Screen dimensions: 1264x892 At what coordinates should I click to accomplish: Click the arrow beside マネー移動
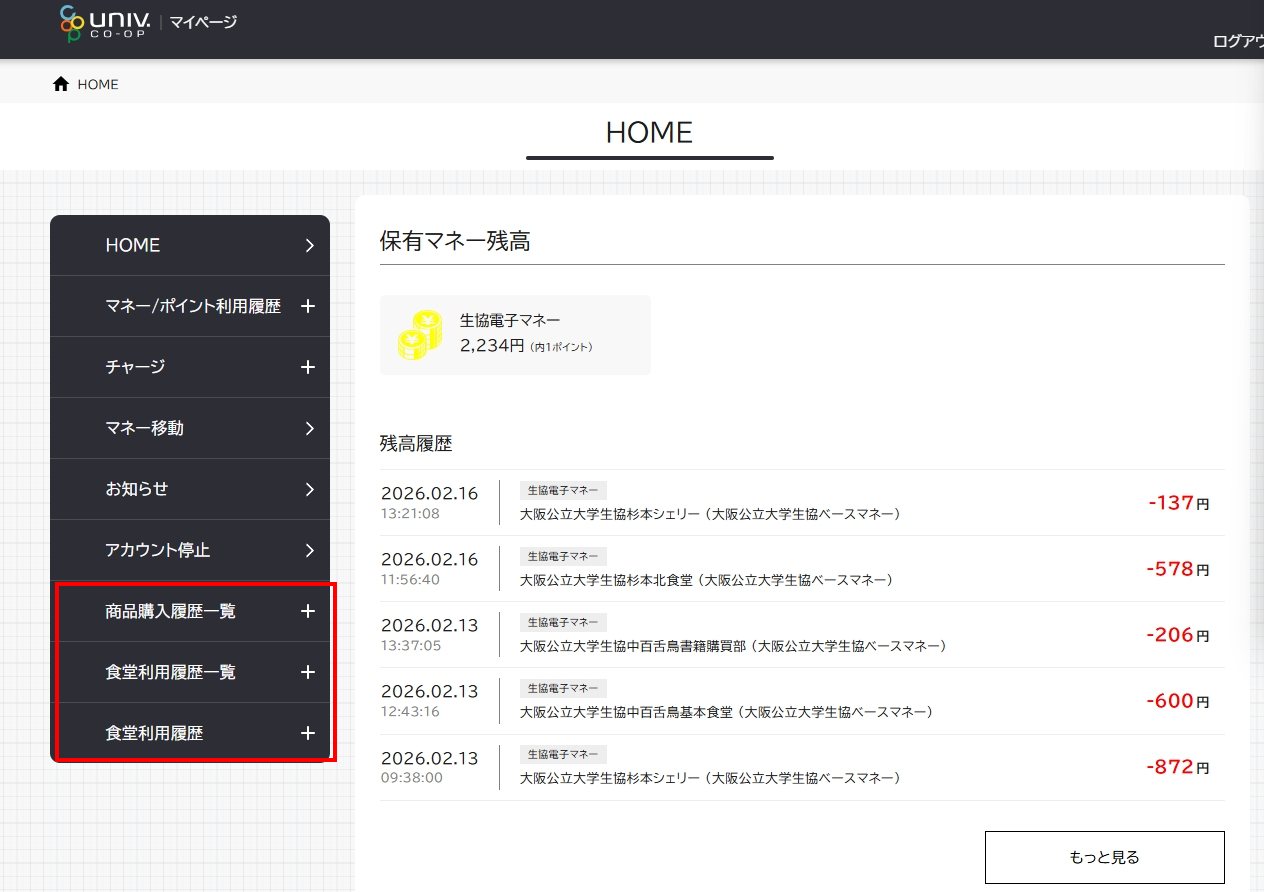tap(309, 429)
